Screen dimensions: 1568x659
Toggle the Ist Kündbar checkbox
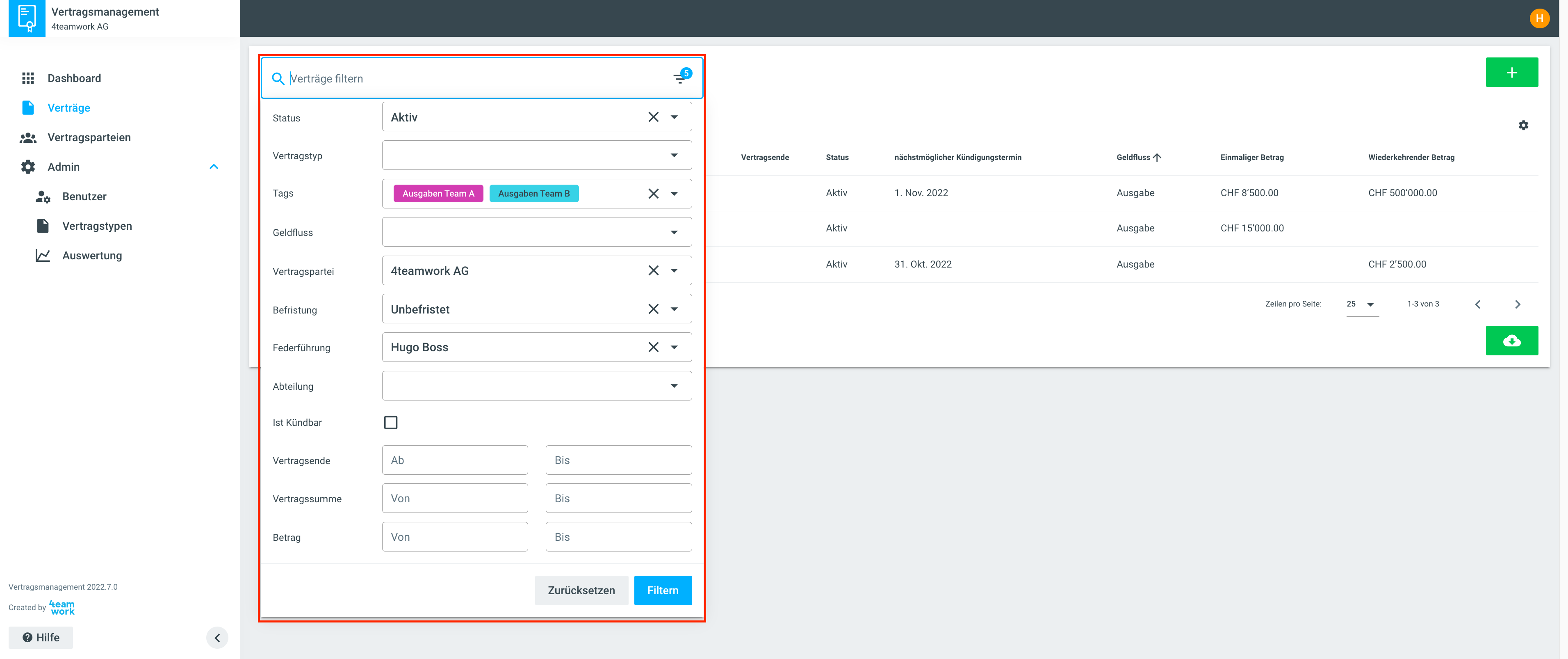pos(390,423)
